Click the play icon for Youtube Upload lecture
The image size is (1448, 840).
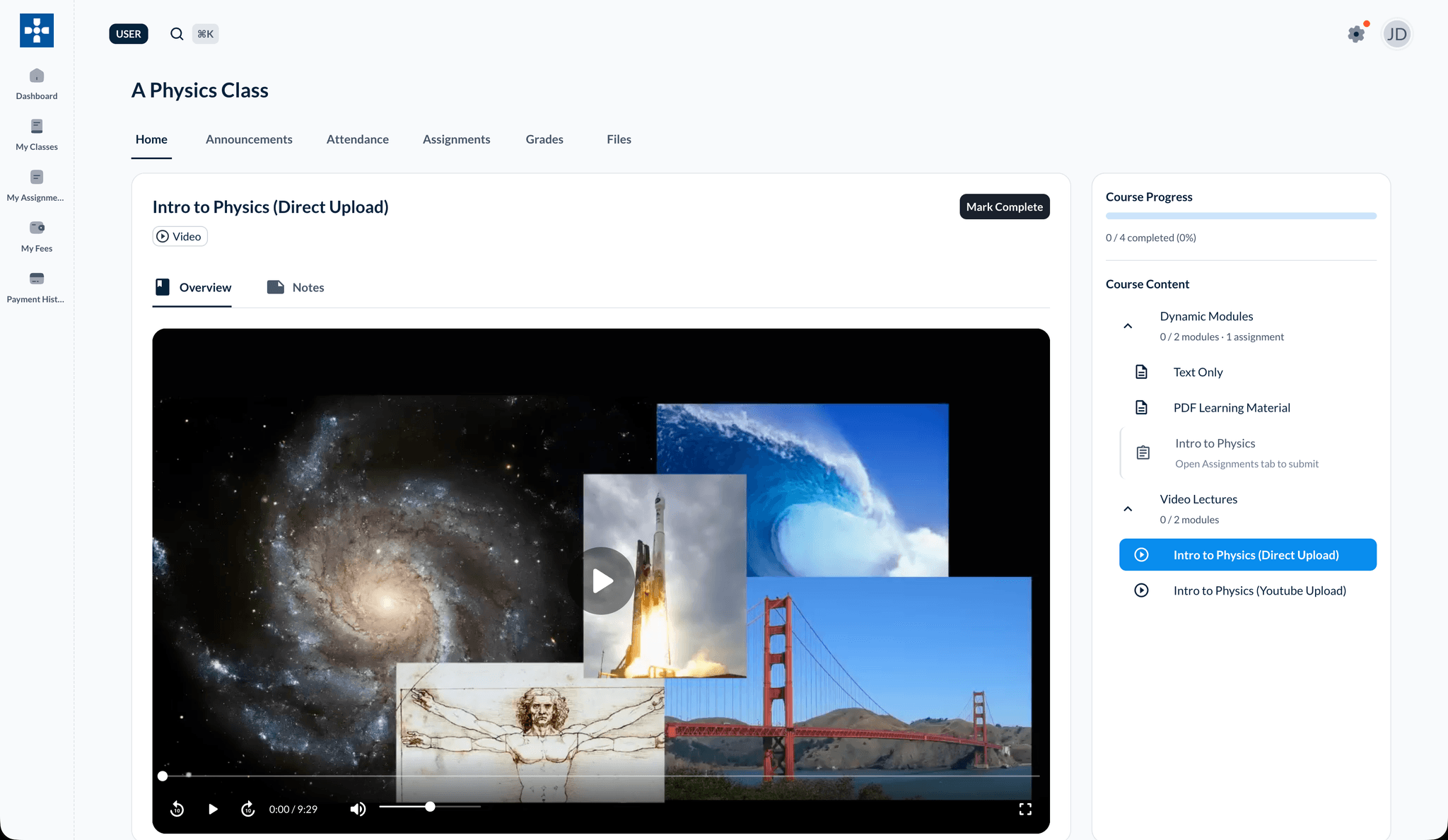click(1141, 590)
